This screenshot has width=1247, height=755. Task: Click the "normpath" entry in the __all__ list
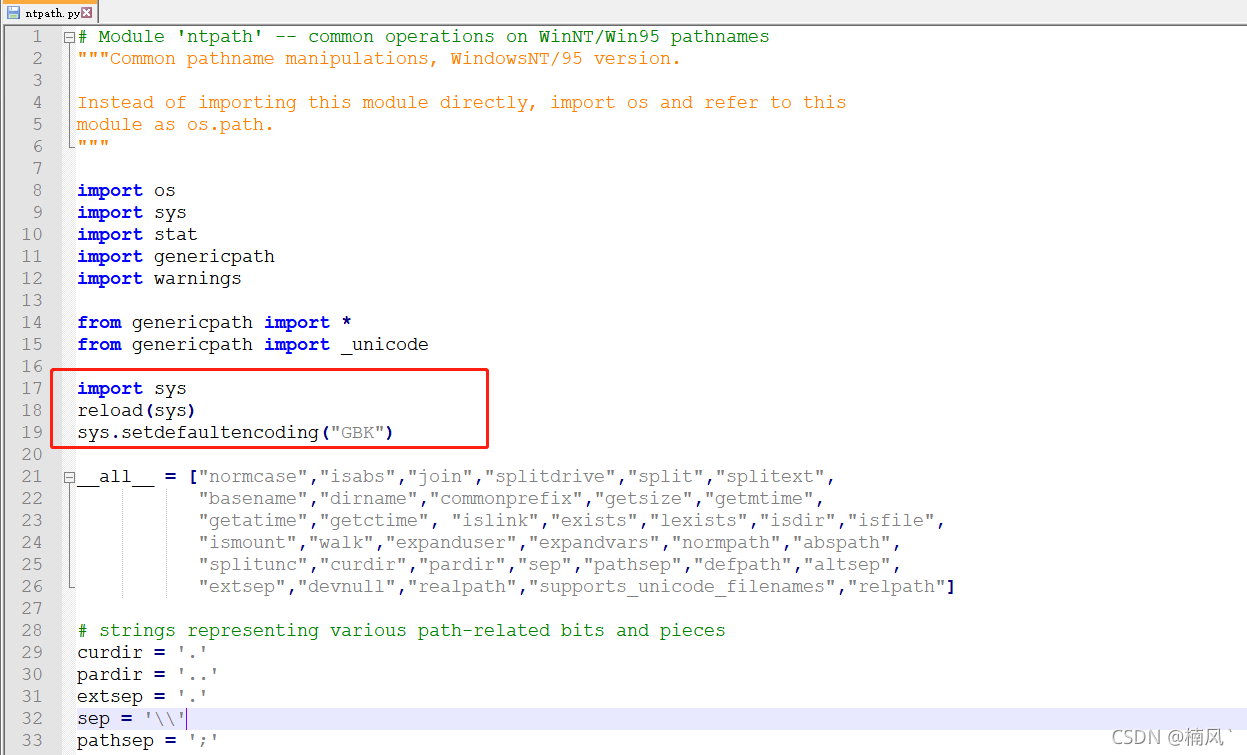pyautogui.click(x=727, y=542)
